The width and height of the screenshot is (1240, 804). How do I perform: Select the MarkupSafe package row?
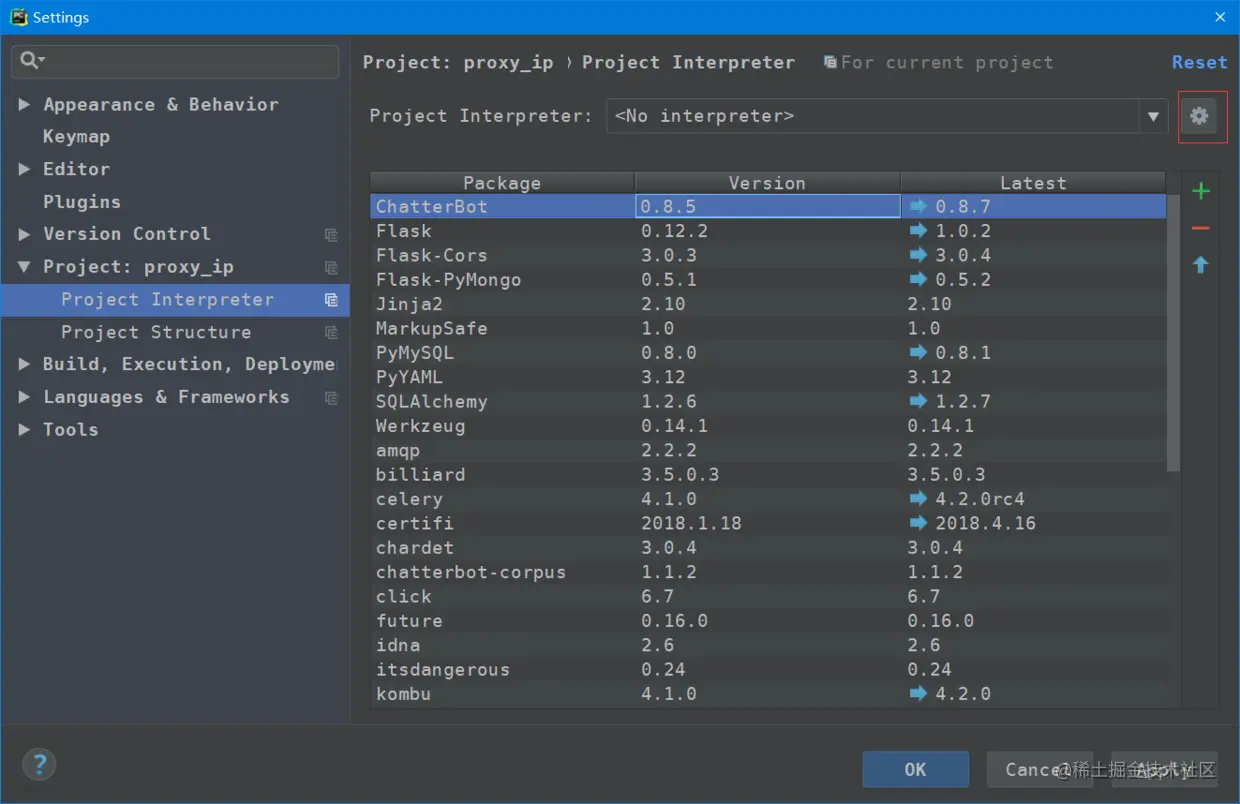(x=768, y=328)
